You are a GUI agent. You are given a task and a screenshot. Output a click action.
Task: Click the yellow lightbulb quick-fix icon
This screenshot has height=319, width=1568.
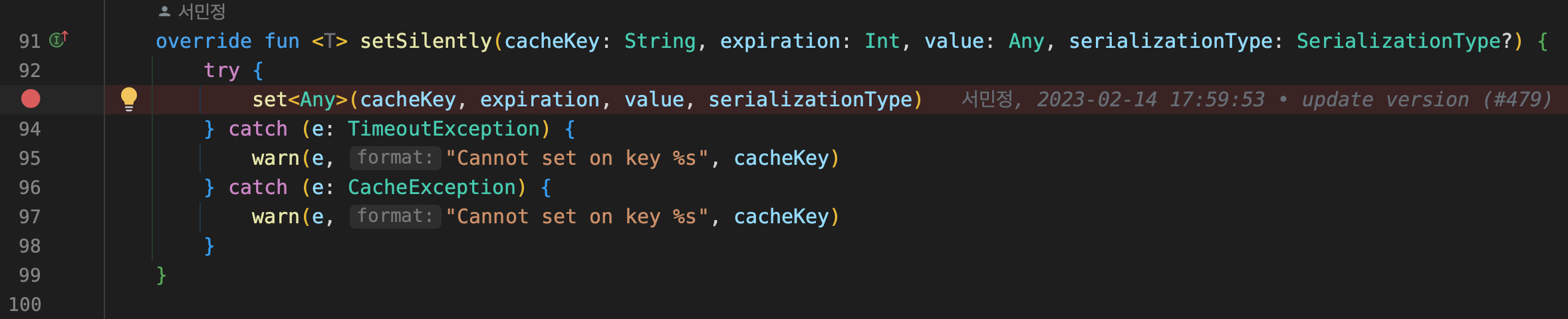[x=129, y=99]
